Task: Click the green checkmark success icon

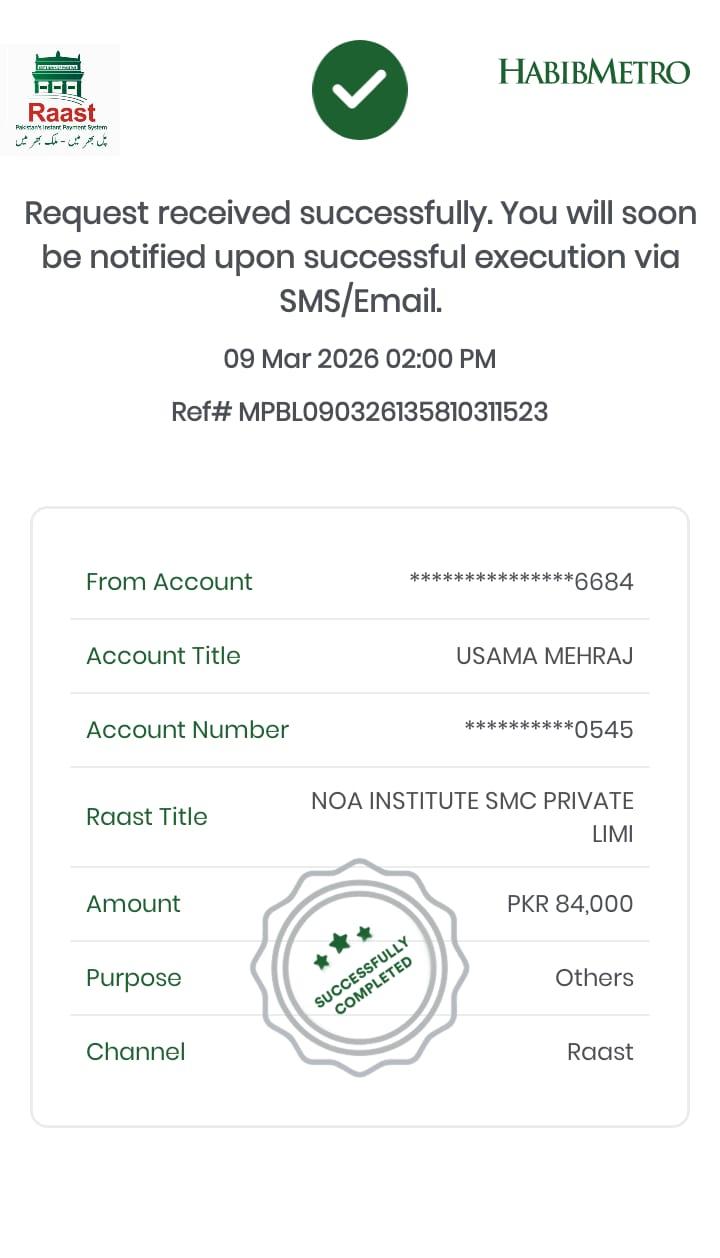Action: [360, 91]
